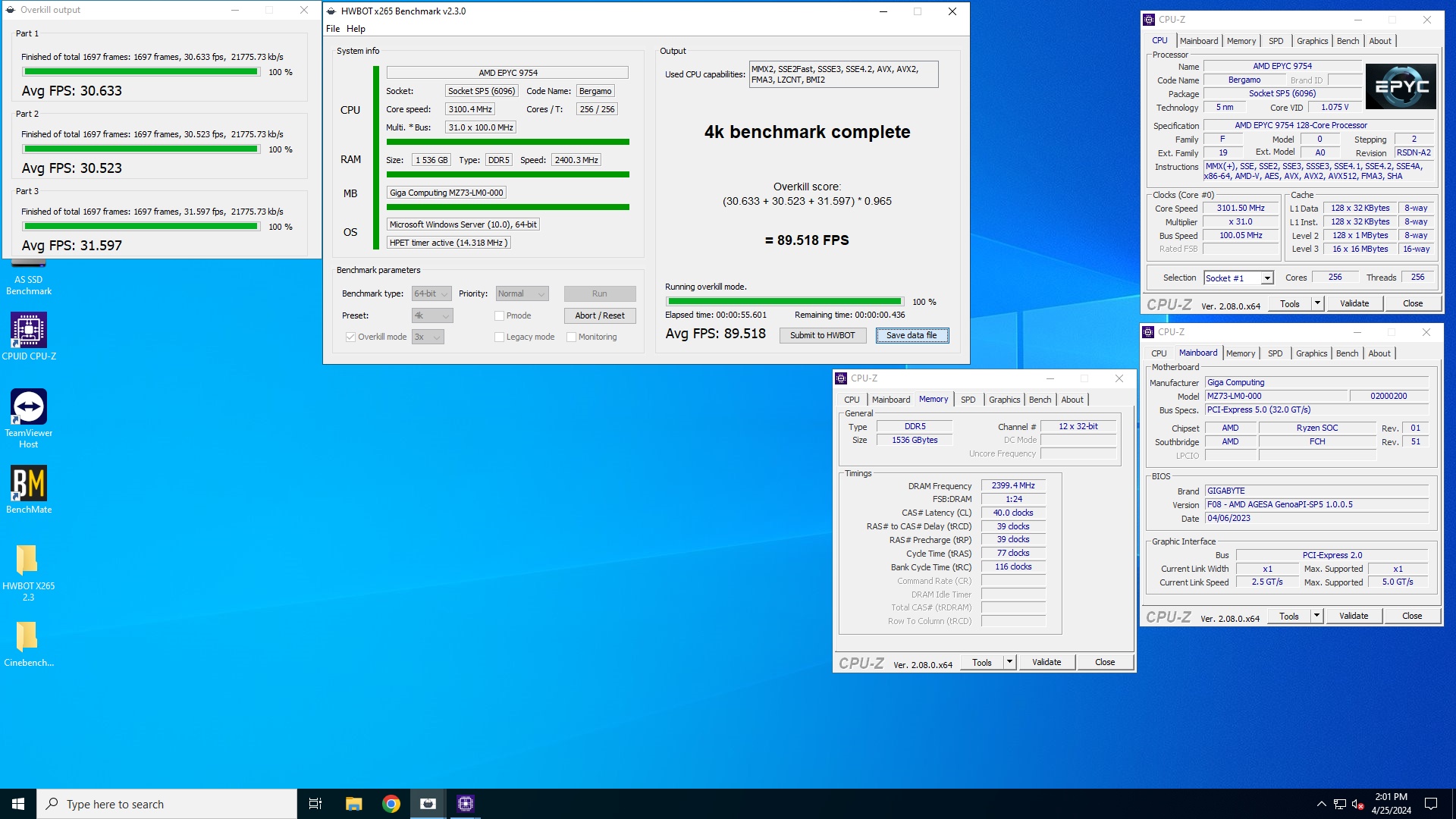Toggle Overkill mode checkbox
Screen dimensions: 1456x819
tap(350, 337)
